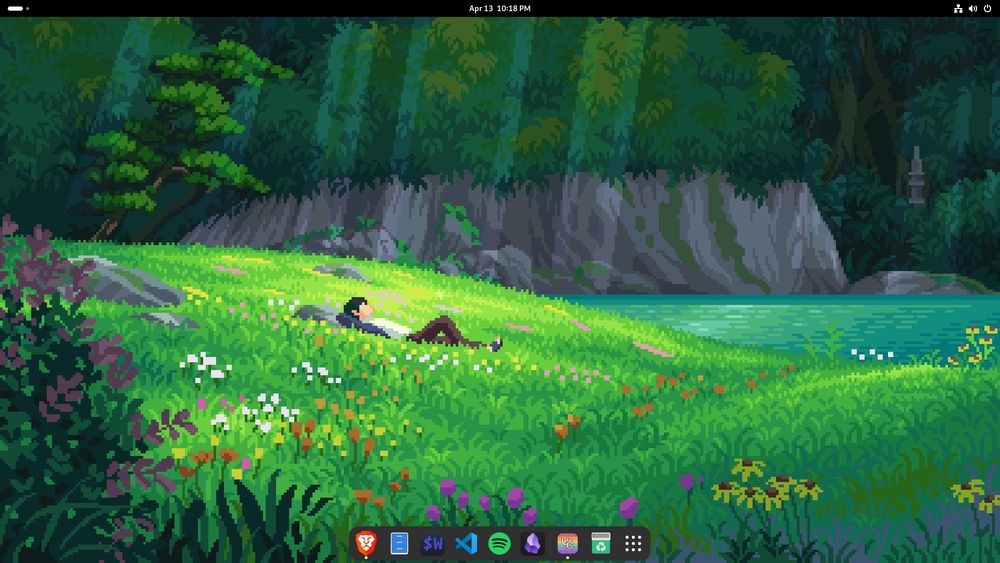Image resolution: width=1000 pixels, height=563 pixels.
Task: Launch the Files manager from dock
Action: pos(399,543)
